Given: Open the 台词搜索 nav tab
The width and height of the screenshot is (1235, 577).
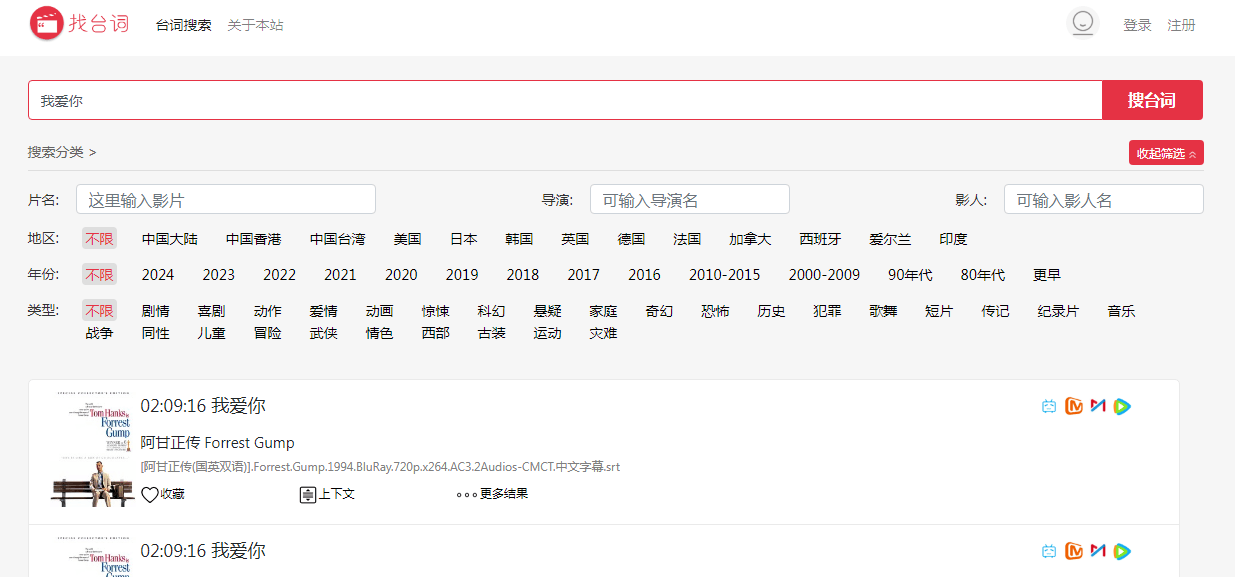Looking at the screenshot, I should click(x=183, y=25).
